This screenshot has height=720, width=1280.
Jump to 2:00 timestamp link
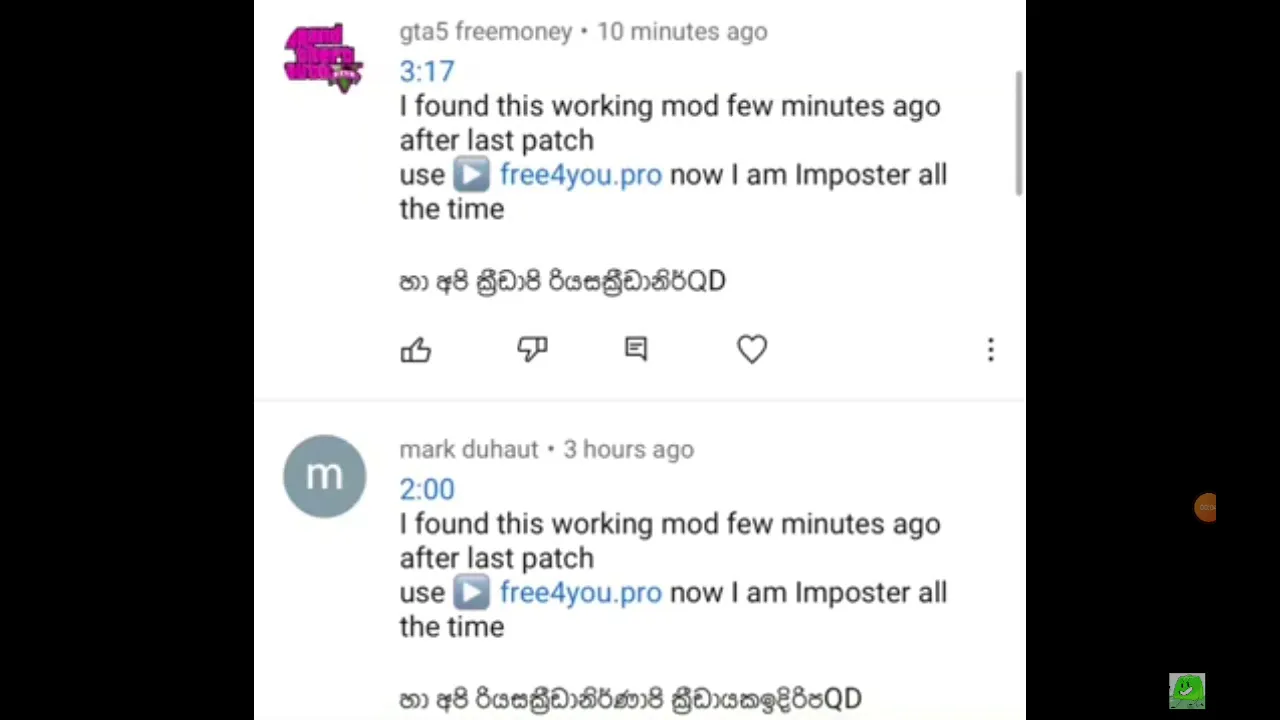427,489
